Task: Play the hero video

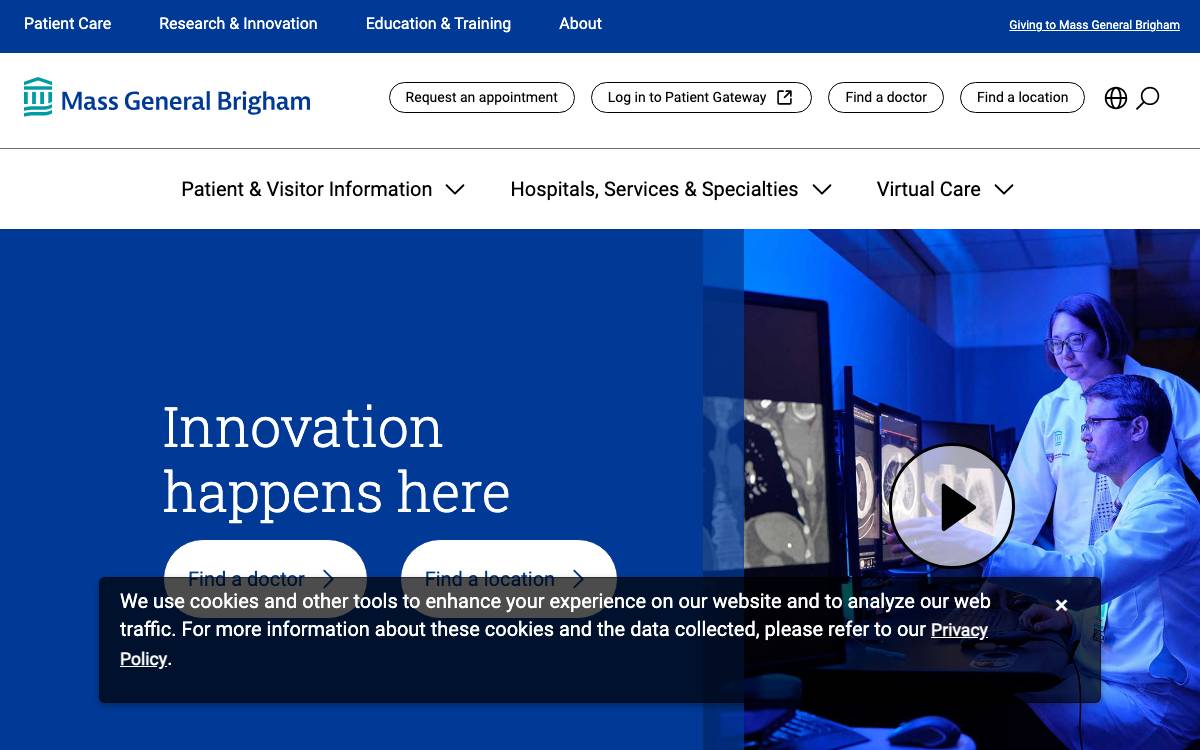Action: click(x=952, y=506)
